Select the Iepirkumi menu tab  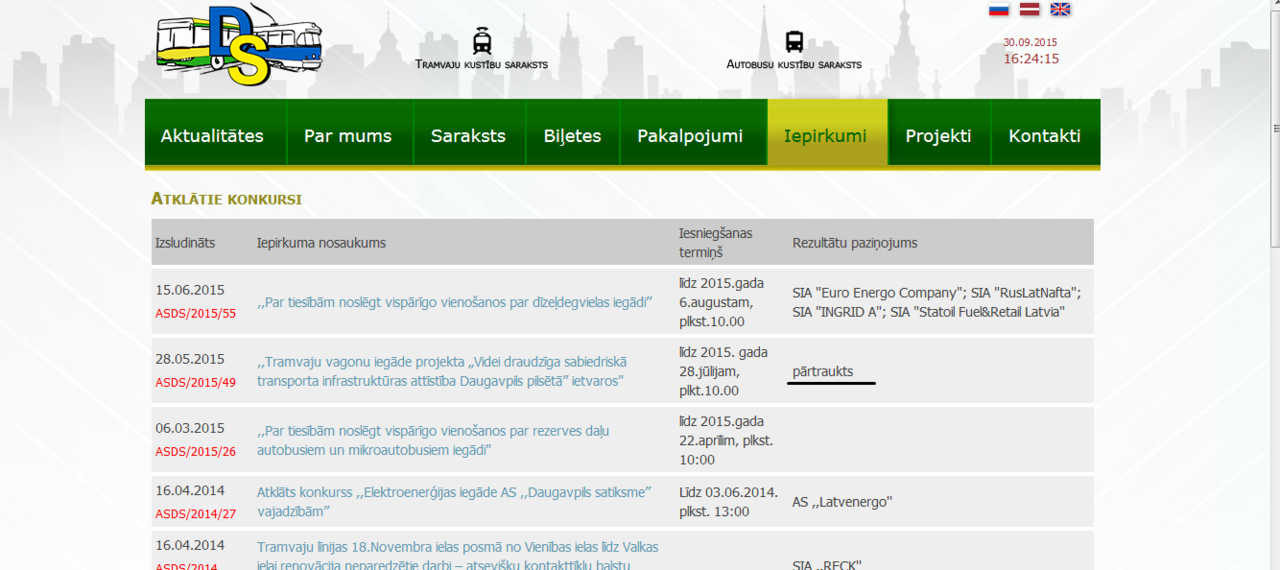[827, 133]
